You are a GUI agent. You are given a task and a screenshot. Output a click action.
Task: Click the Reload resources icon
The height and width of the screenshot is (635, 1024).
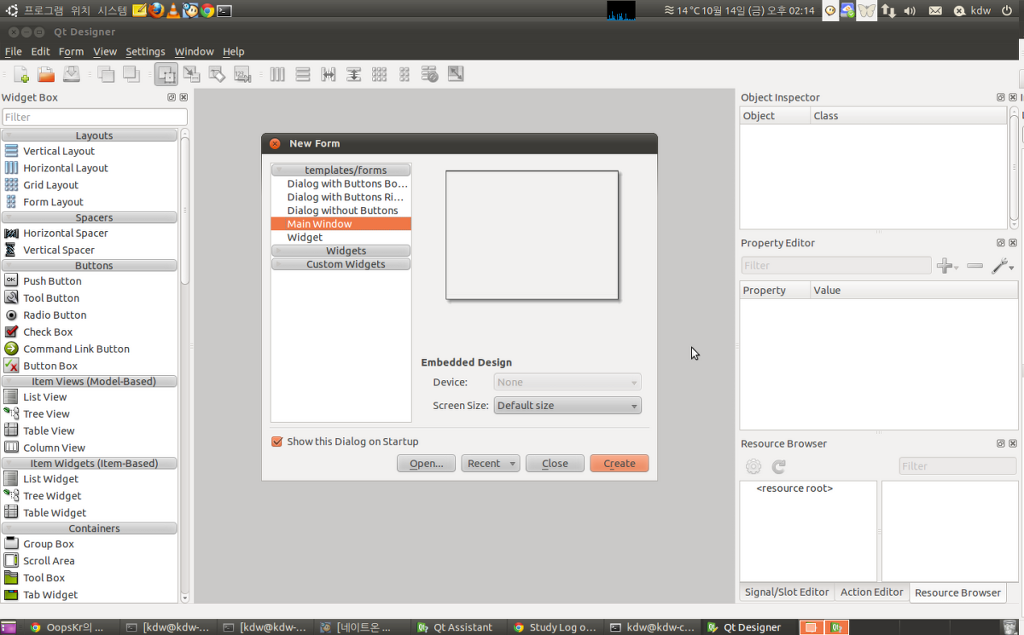click(x=778, y=466)
